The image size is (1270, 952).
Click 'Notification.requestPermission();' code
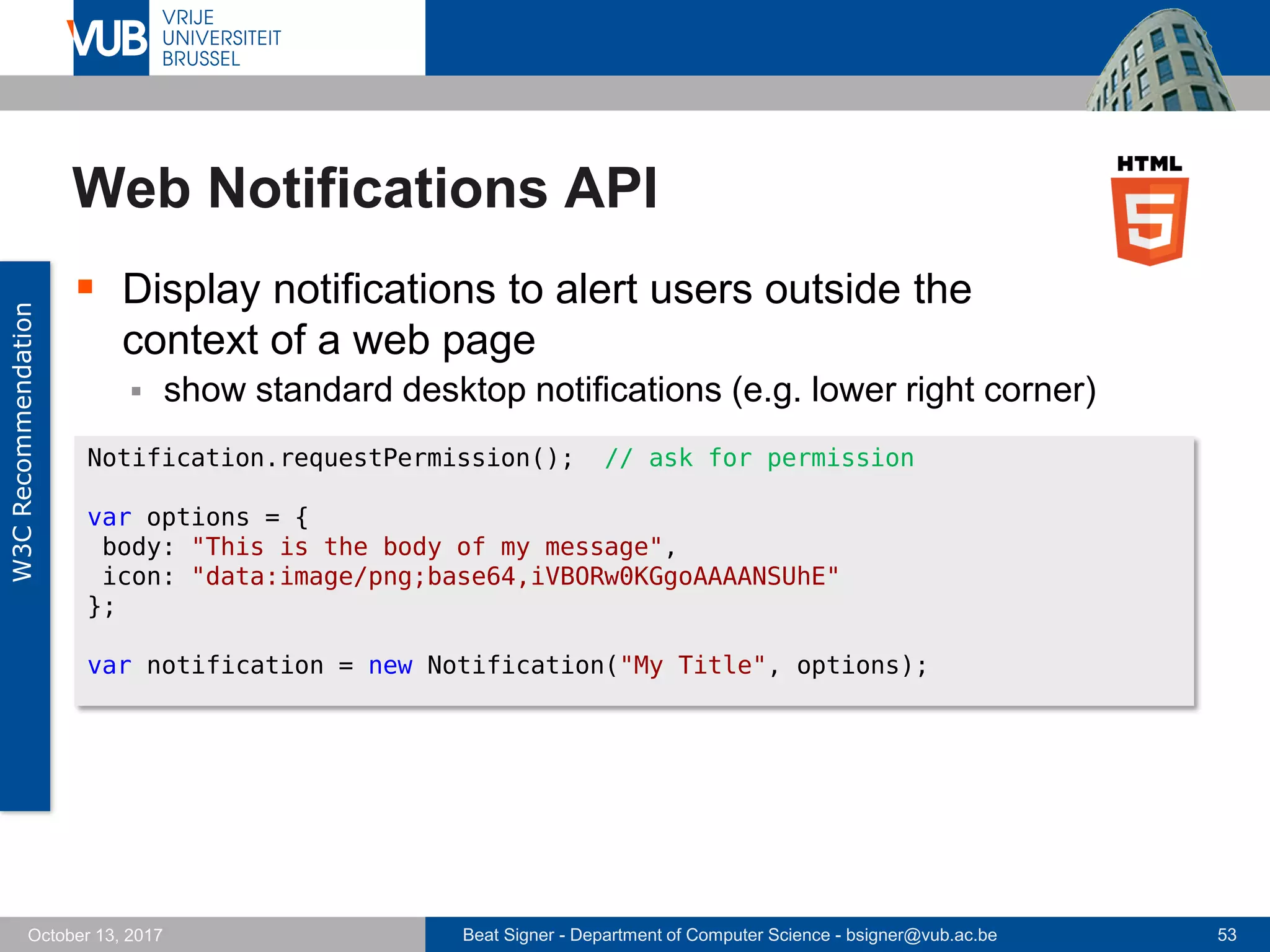point(331,459)
